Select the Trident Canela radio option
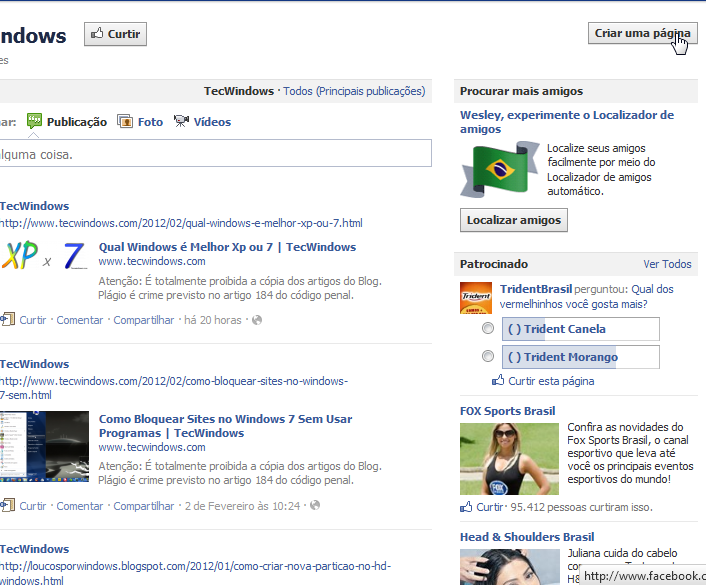 point(488,329)
